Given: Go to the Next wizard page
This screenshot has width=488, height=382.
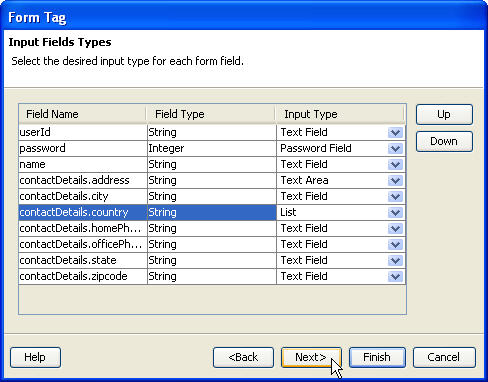Looking at the screenshot, I should point(311,357).
